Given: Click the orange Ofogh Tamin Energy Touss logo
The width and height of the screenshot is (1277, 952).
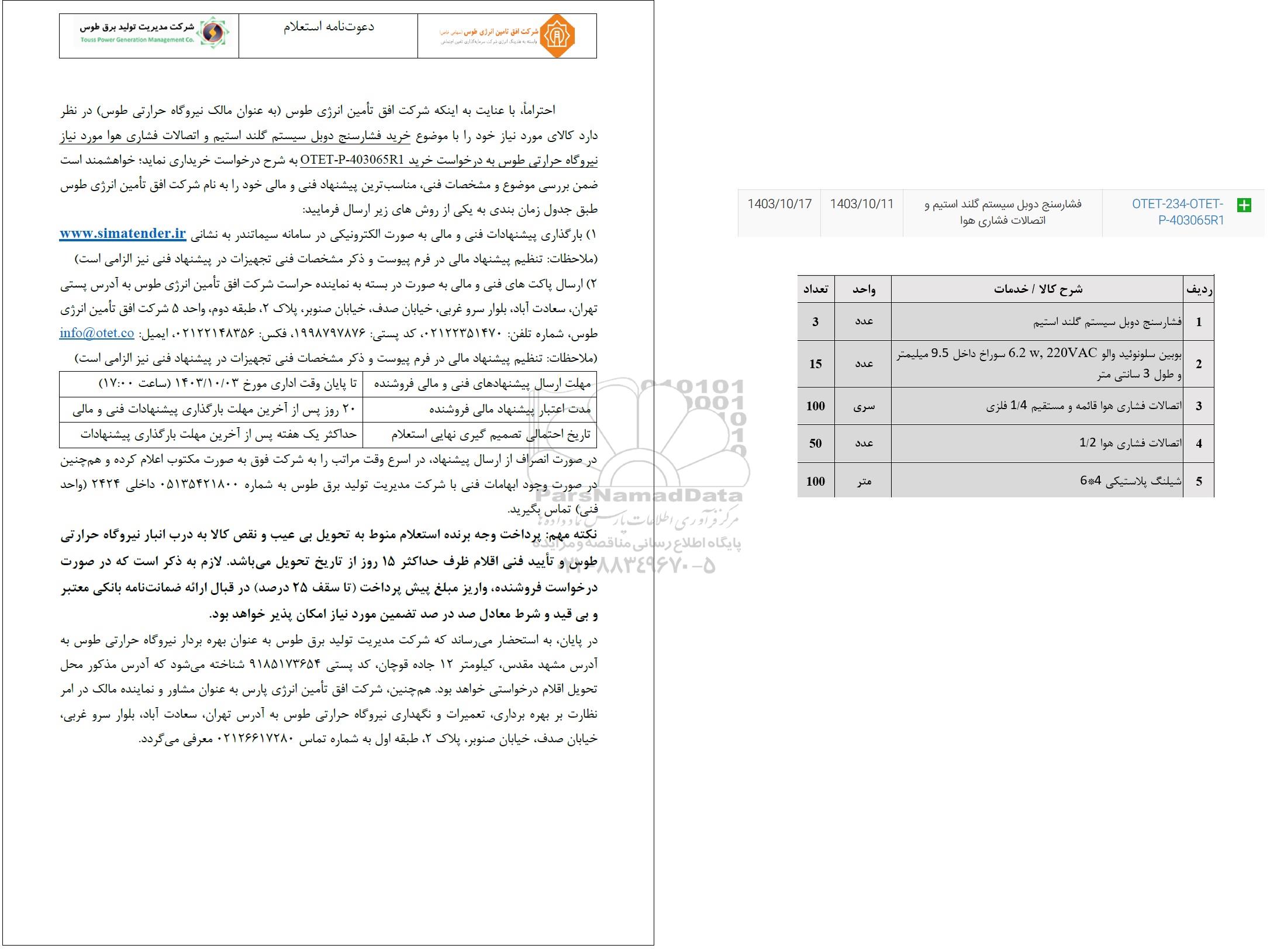Looking at the screenshot, I should 507,36.
